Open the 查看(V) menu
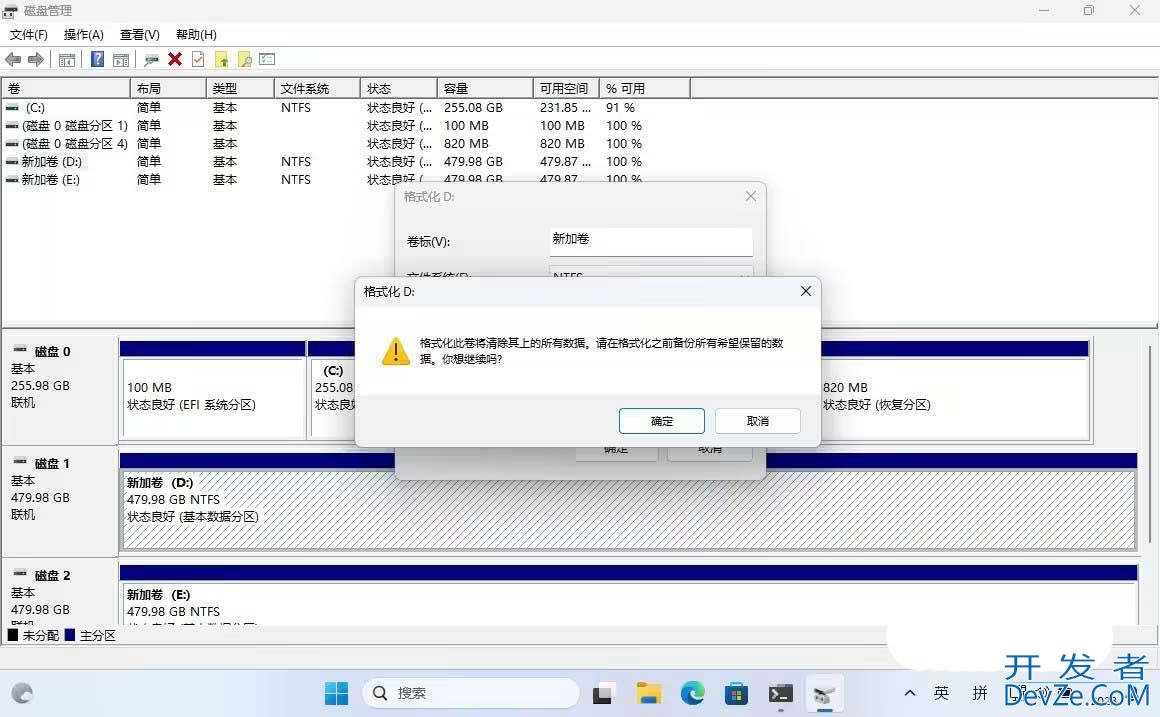Viewport: 1160px width, 717px height. tap(140, 35)
